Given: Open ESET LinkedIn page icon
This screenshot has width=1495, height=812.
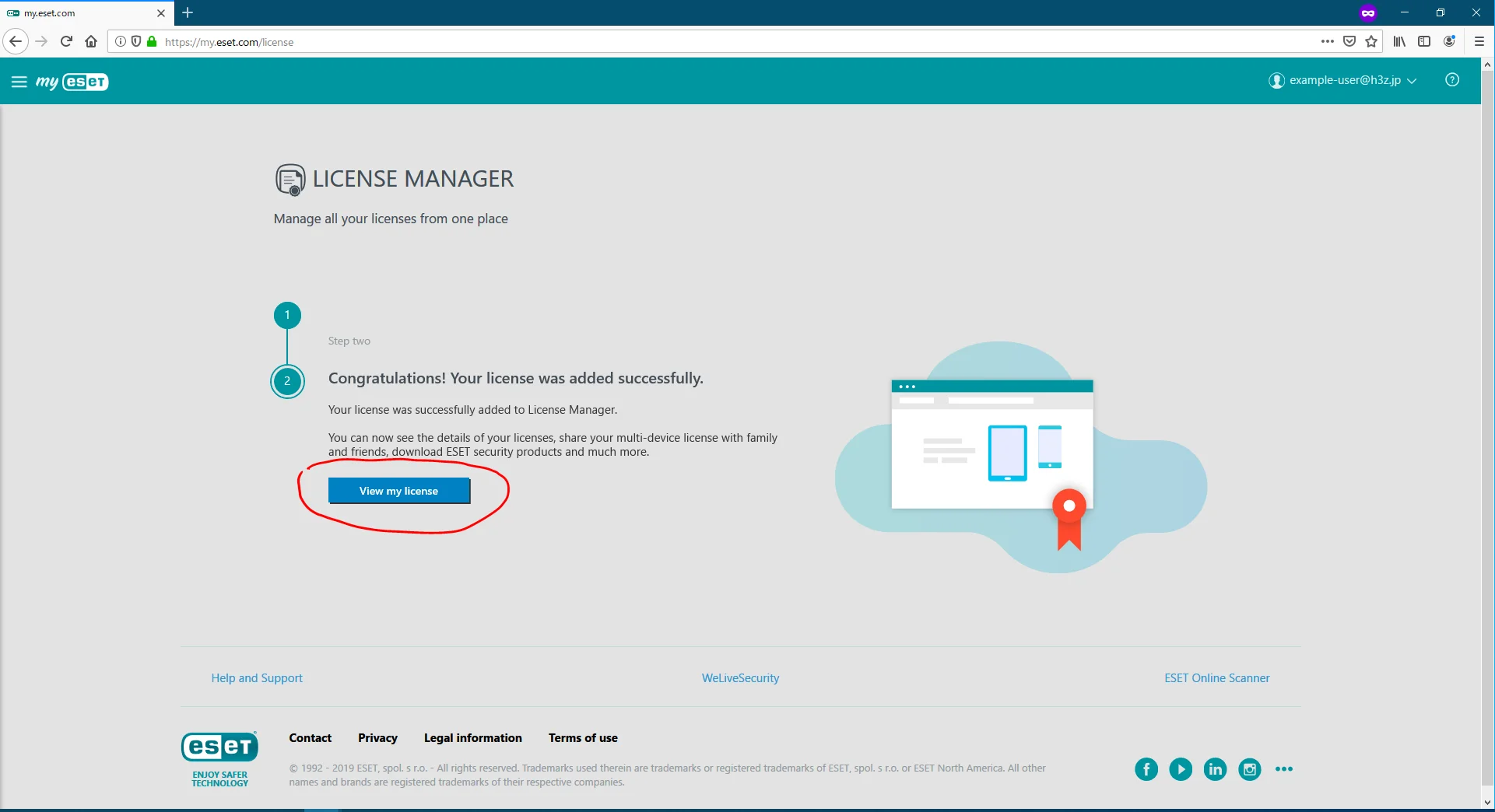Looking at the screenshot, I should click(x=1214, y=769).
